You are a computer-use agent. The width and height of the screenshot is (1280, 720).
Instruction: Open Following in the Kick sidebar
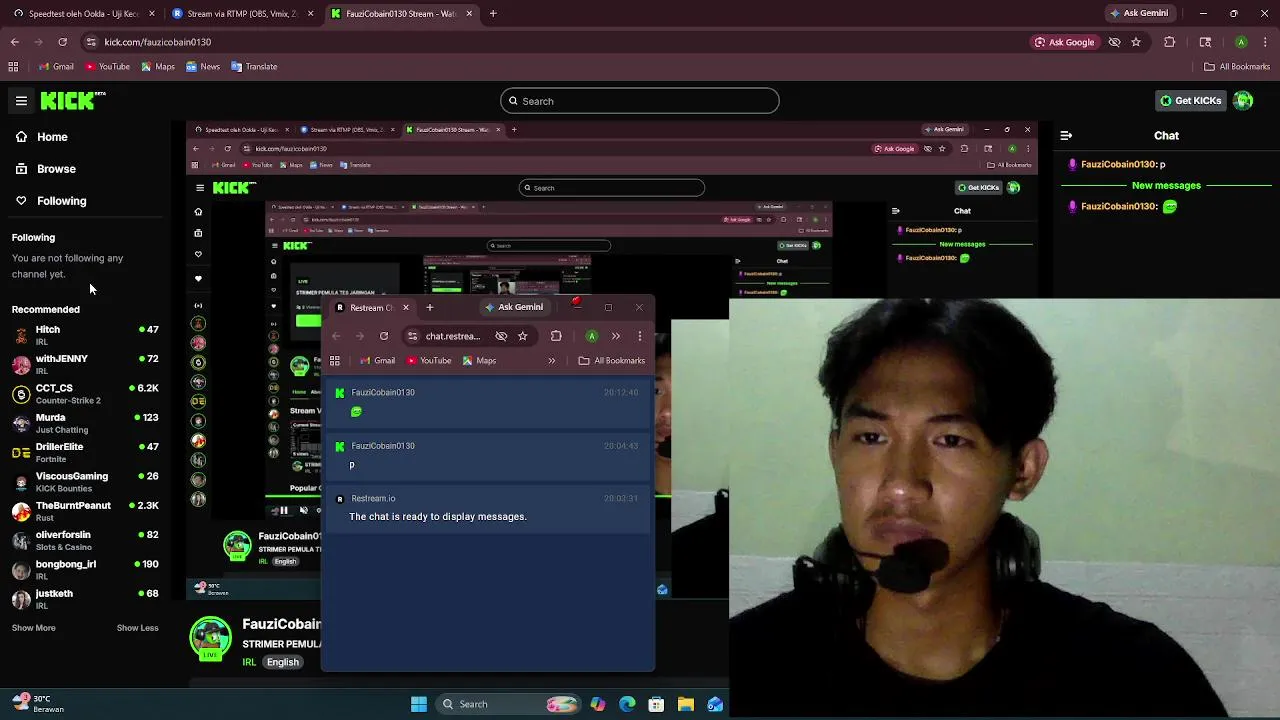[x=51, y=201]
